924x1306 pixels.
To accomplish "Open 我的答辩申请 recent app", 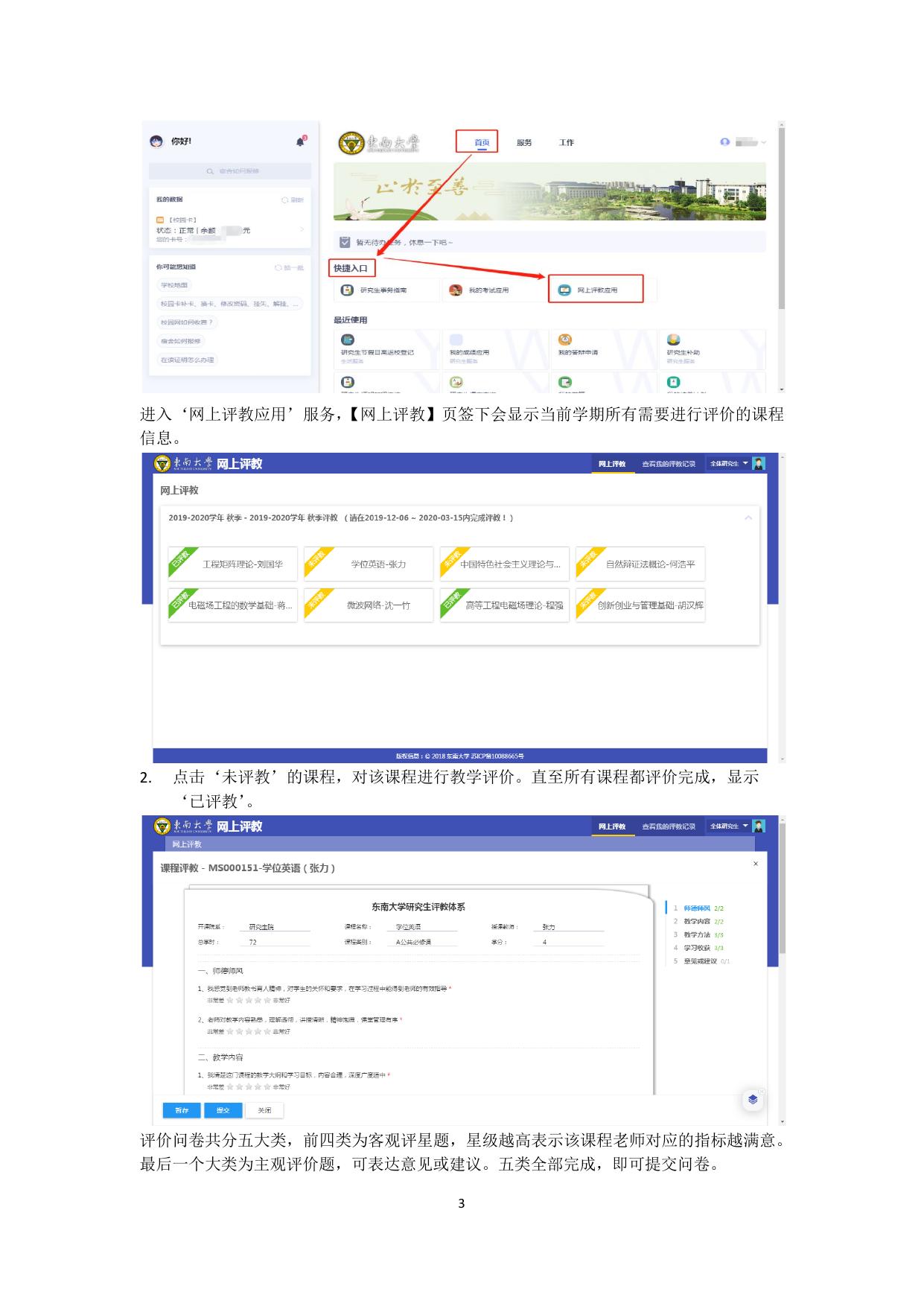I will click(578, 352).
